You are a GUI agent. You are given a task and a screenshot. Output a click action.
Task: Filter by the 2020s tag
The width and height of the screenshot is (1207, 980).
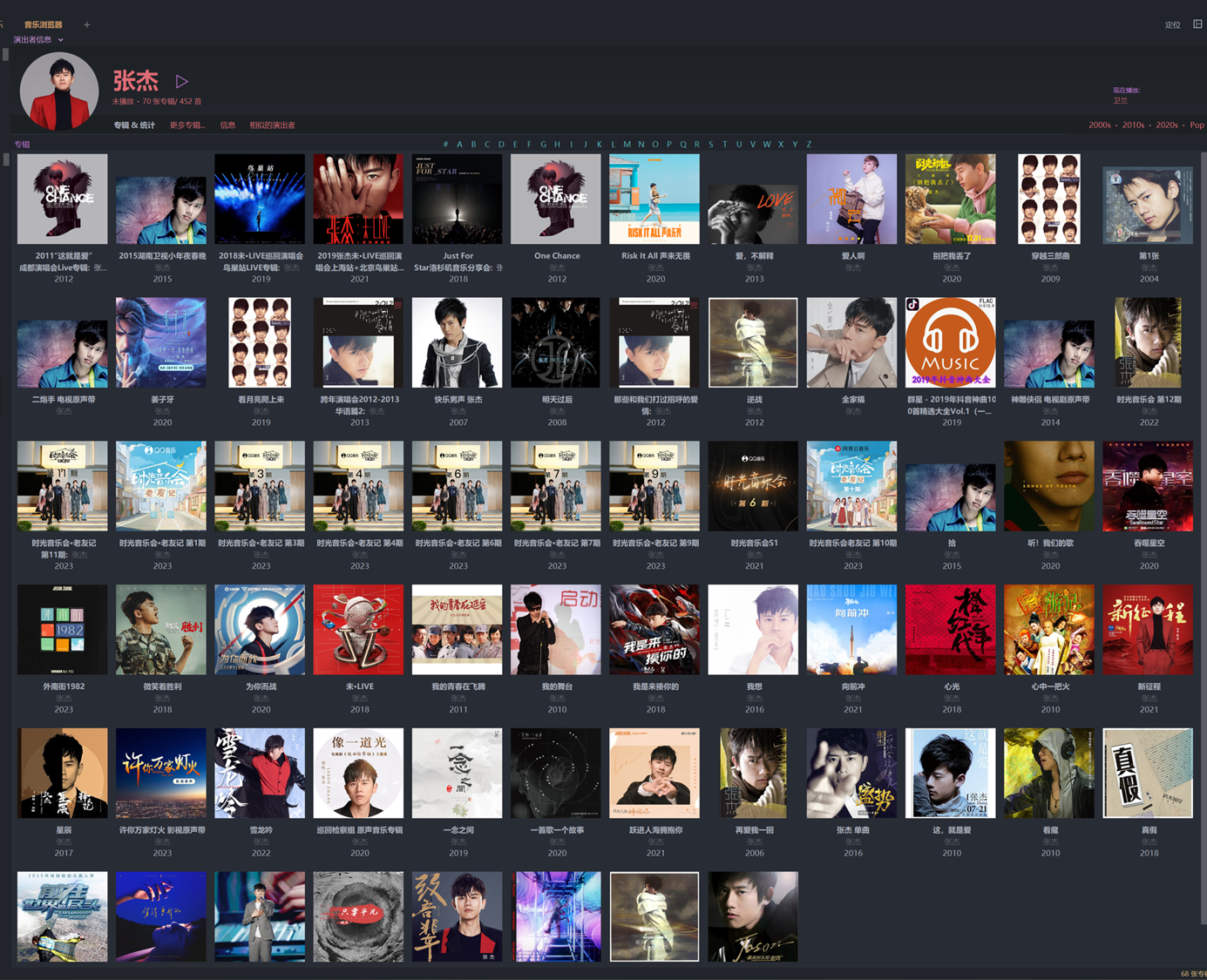(x=1167, y=125)
